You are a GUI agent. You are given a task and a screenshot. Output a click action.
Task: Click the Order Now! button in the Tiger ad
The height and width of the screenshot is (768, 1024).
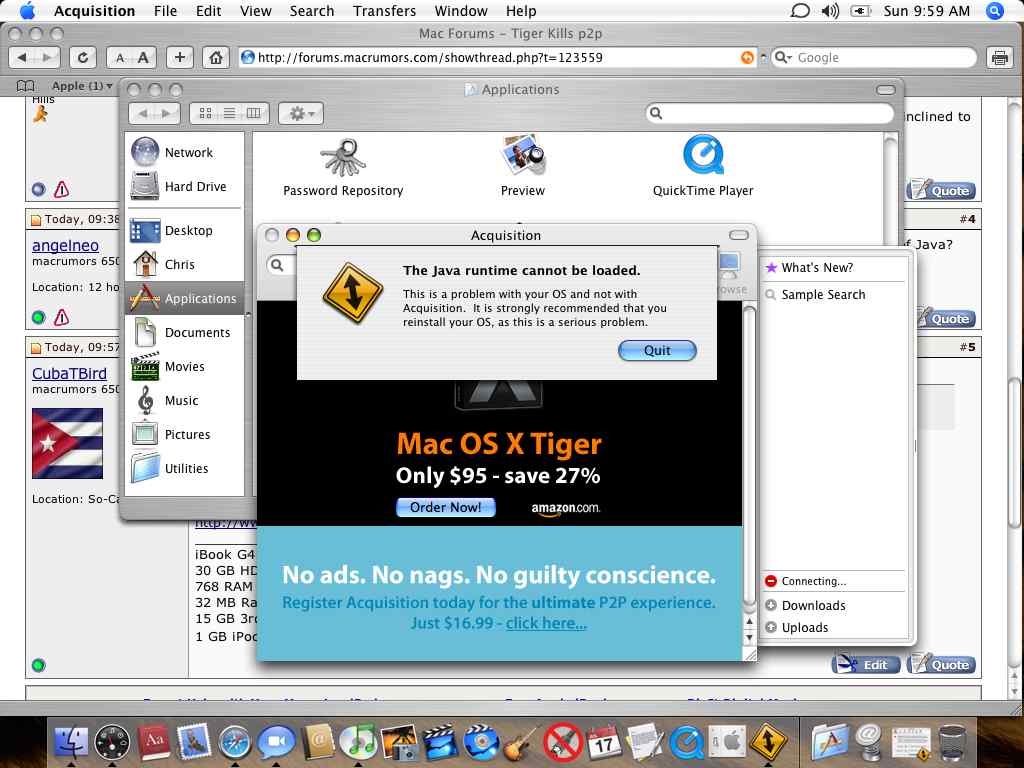tap(445, 507)
